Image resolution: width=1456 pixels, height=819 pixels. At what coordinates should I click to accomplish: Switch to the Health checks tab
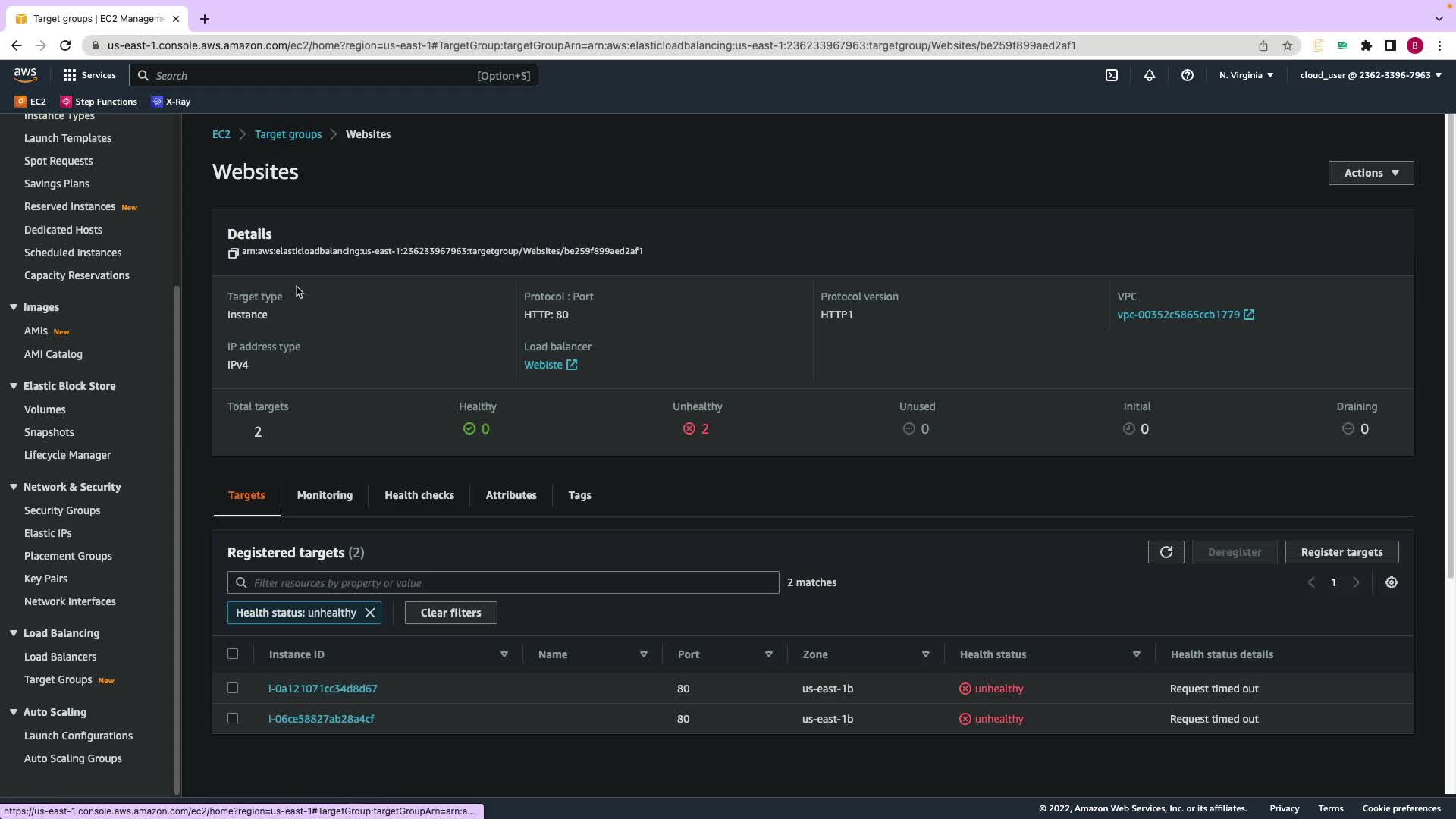[419, 495]
